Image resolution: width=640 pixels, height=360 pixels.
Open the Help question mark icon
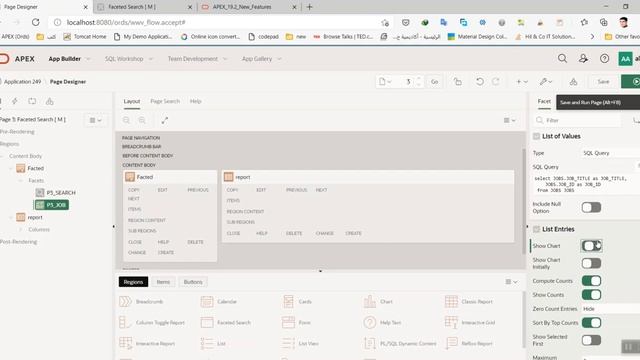tap(604, 59)
